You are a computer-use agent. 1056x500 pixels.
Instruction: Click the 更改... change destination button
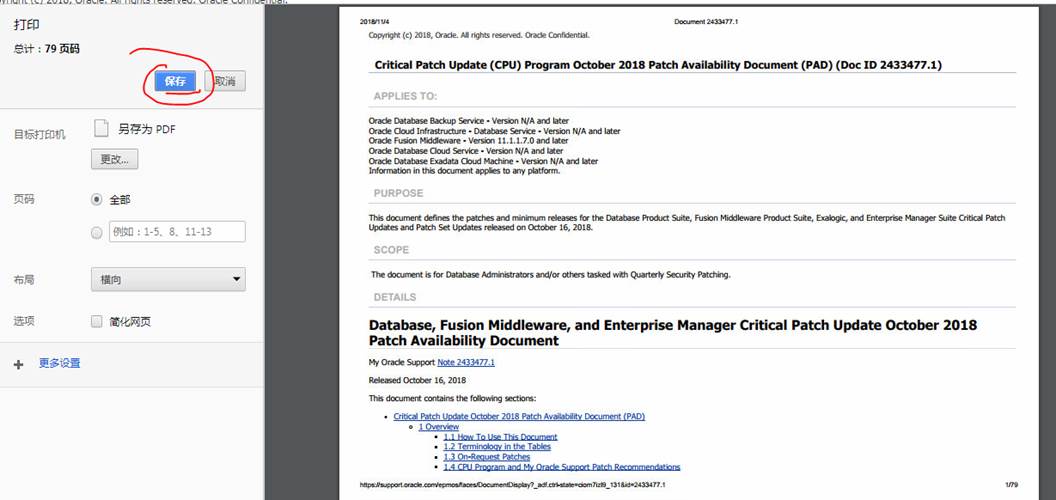[114, 160]
